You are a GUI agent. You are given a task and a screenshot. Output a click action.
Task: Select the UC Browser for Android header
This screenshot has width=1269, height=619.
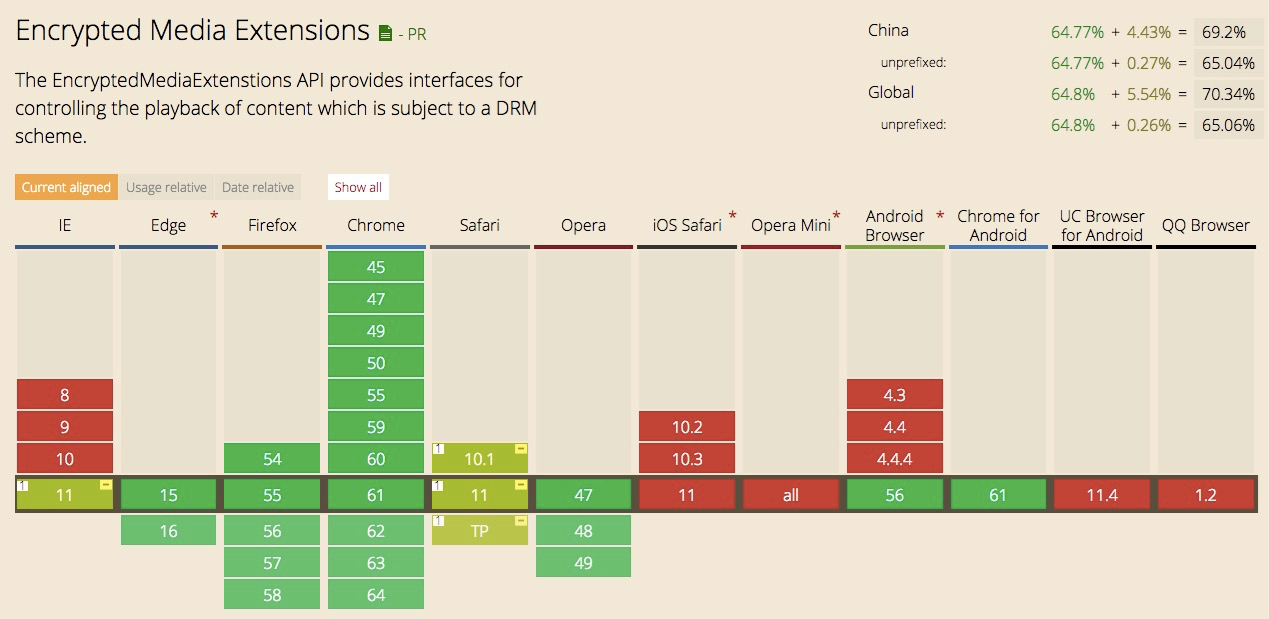(1102, 226)
